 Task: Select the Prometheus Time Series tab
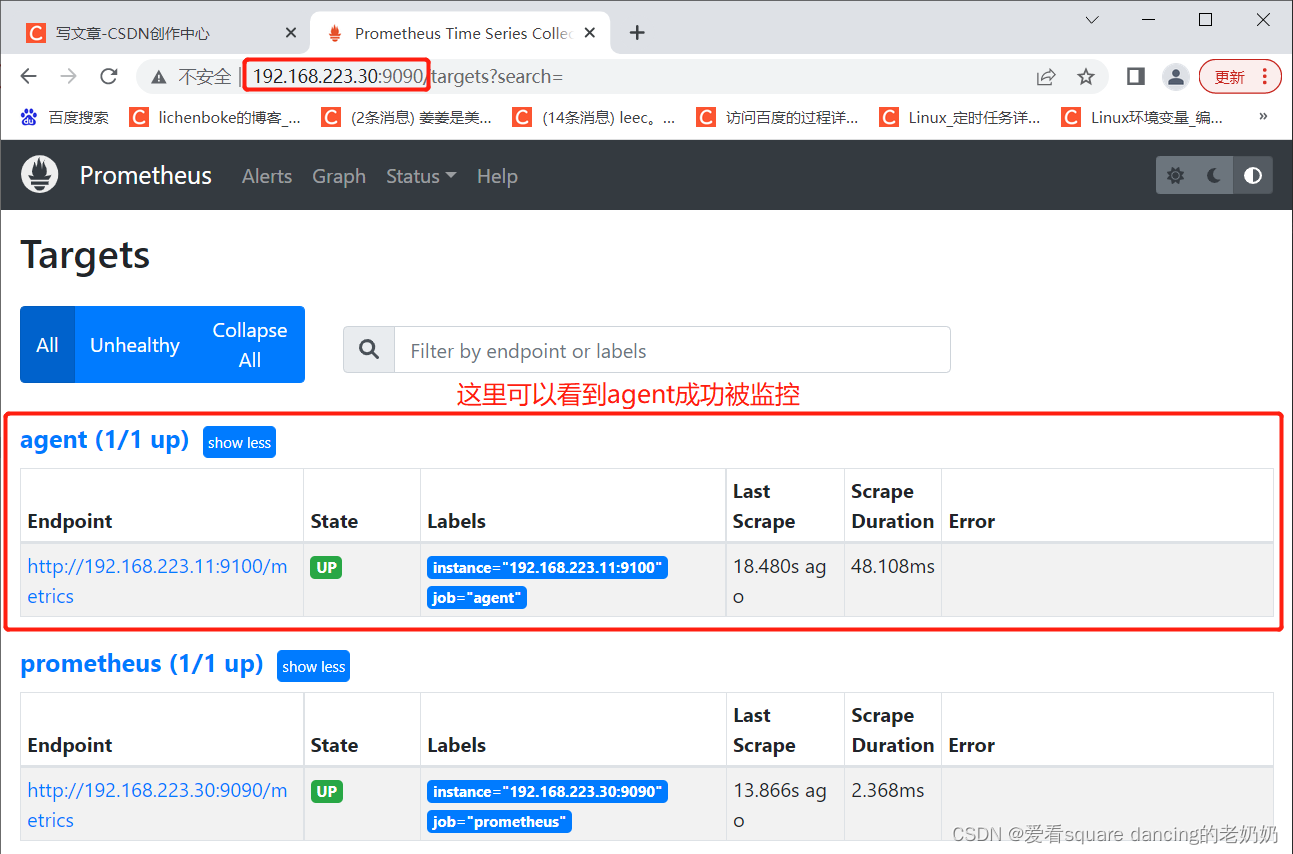(462, 33)
